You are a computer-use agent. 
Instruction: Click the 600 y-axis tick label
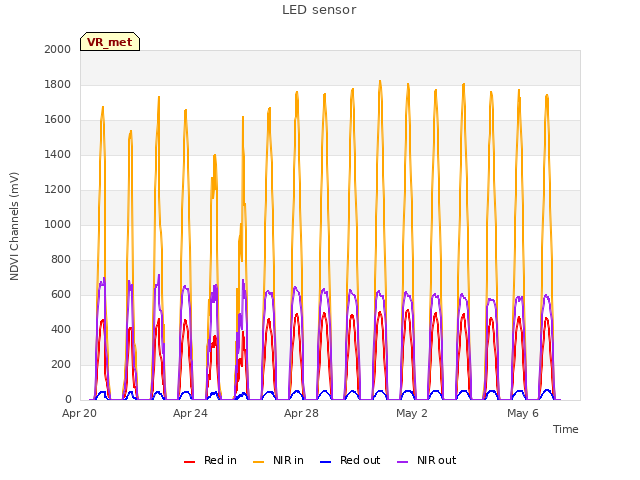click(x=61, y=294)
